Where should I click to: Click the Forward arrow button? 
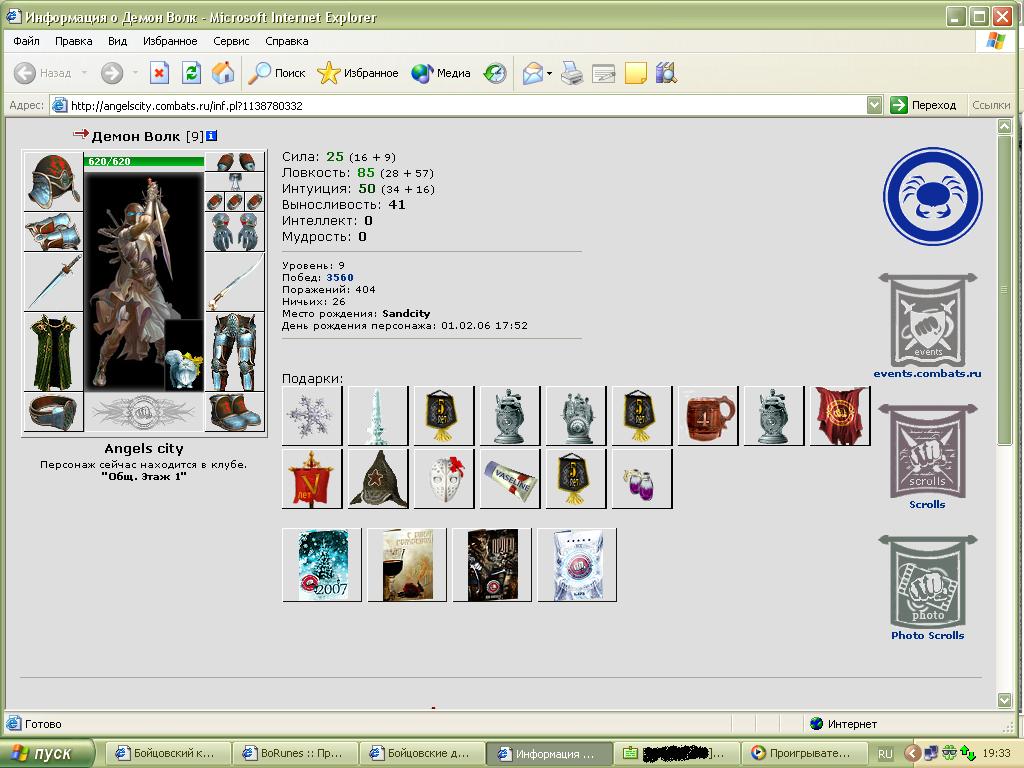click(x=112, y=72)
